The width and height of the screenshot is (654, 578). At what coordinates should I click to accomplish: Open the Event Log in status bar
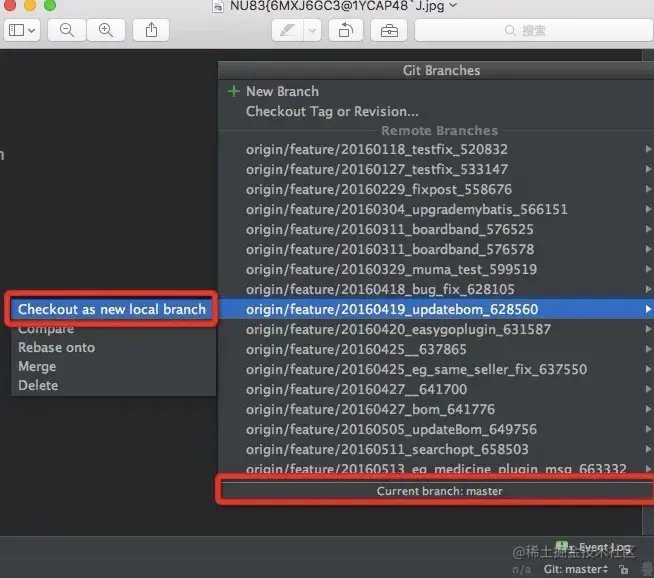tap(593, 547)
